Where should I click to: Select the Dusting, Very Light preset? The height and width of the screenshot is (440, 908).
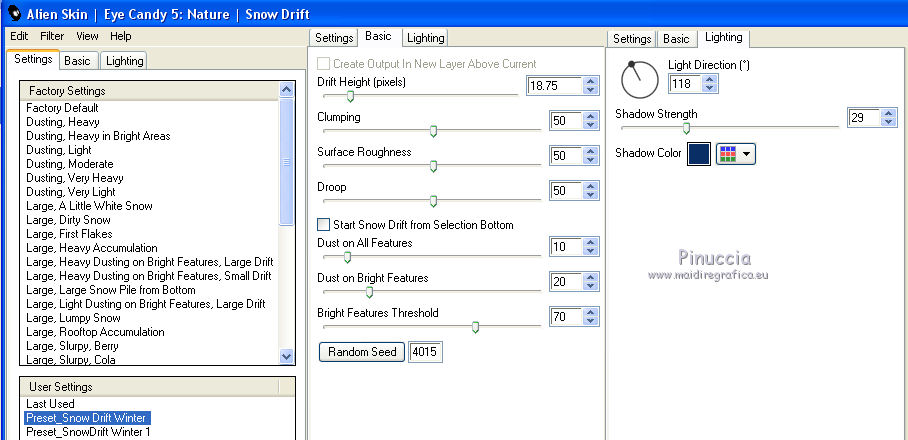[71, 192]
